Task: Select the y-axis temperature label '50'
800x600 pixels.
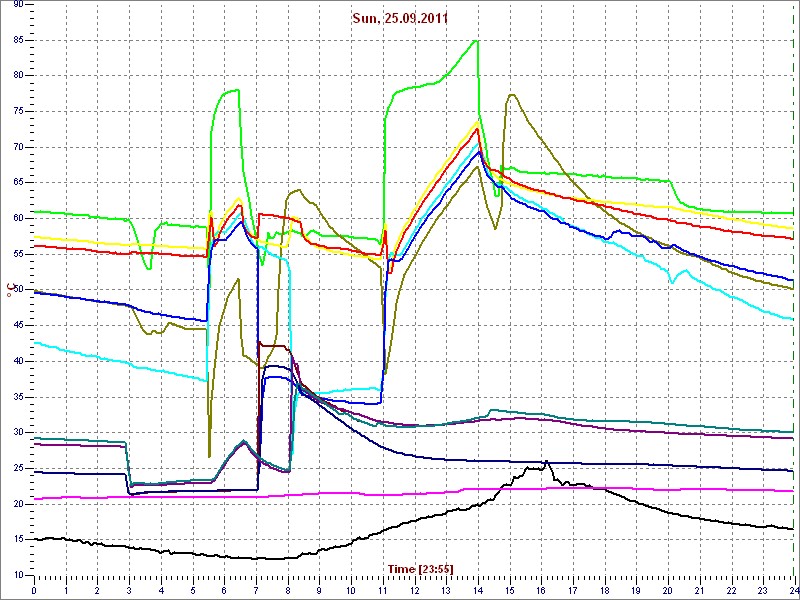Action: click(17, 290)
